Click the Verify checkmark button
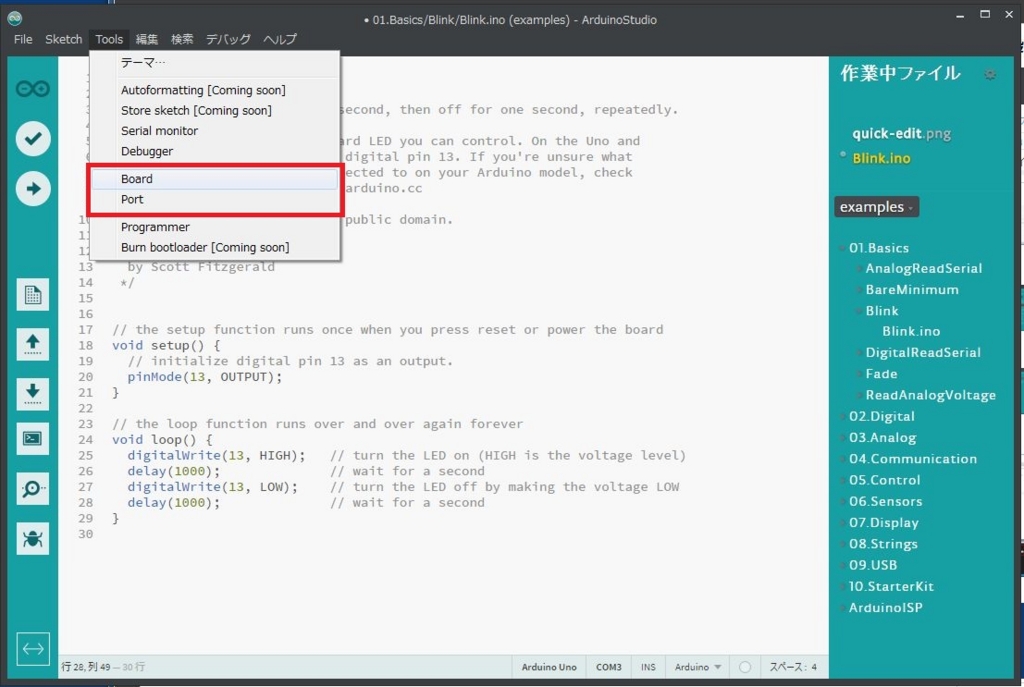This screenshot has width=1024, height=687. pyautogui.click(x=33, y=138)
